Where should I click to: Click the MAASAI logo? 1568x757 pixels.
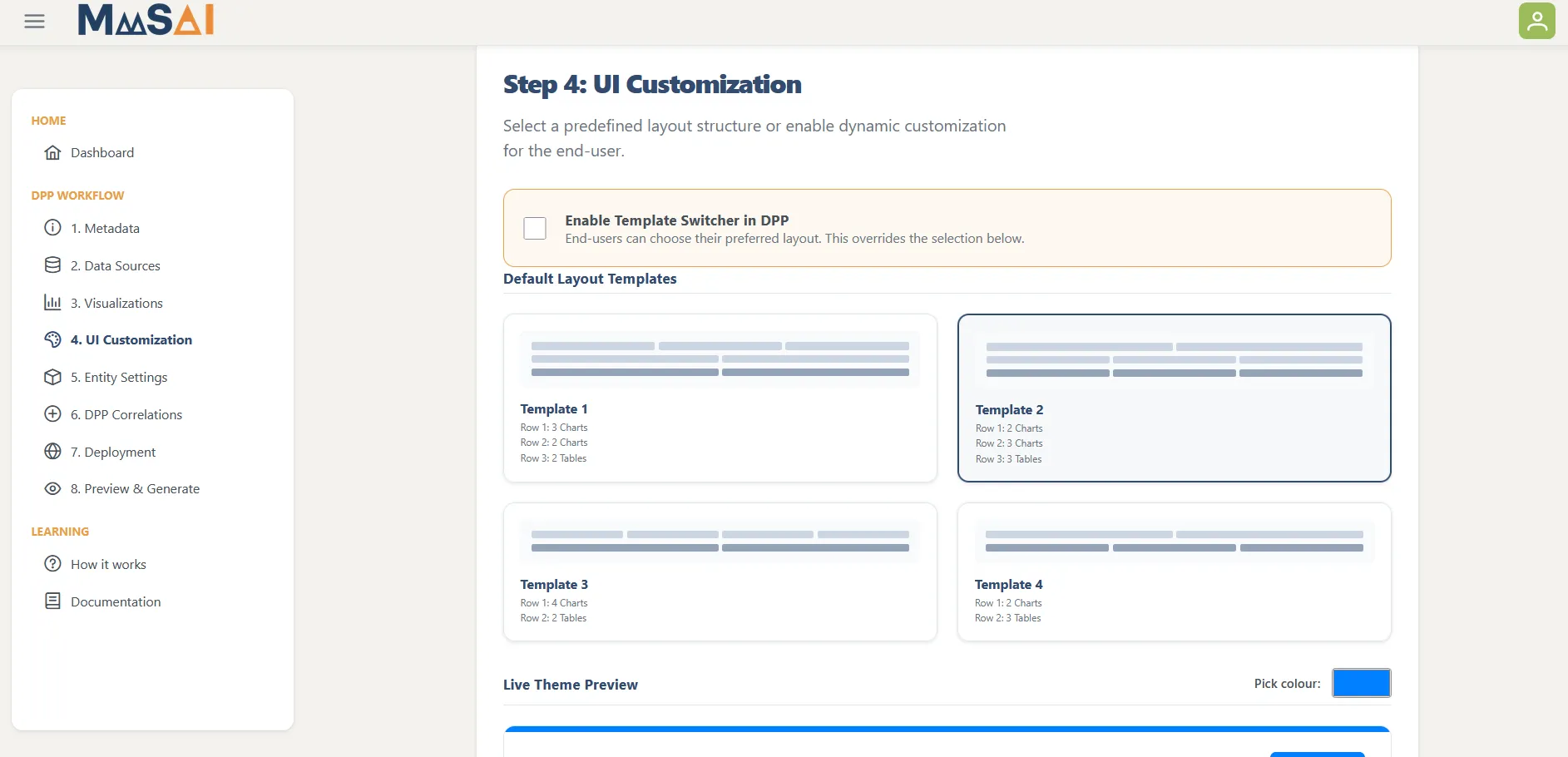[146, 20]
